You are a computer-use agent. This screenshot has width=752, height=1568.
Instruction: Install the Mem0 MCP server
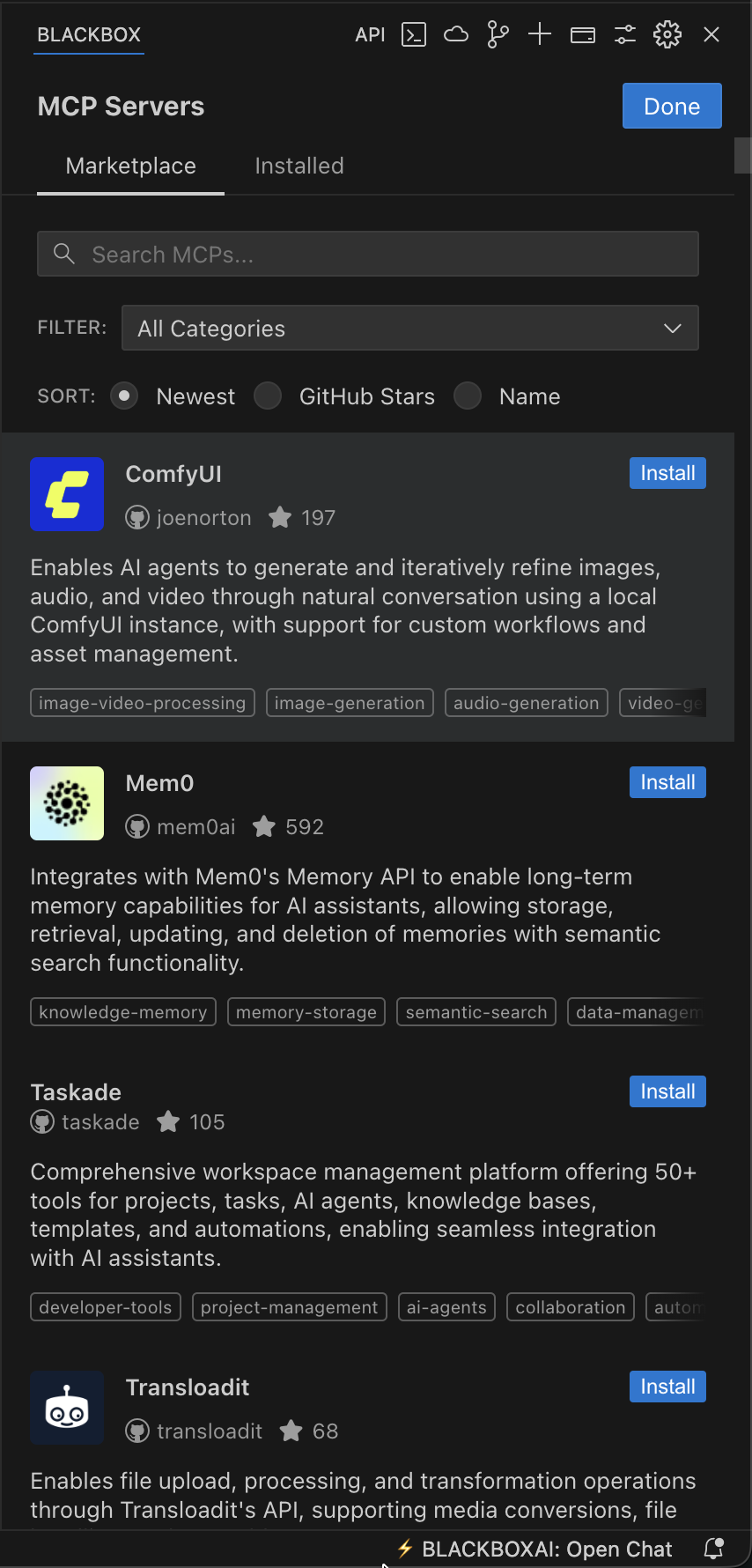click(x=667, y=782)
